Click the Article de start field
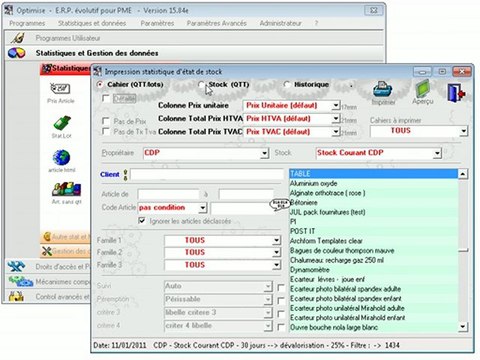480x360 pixels. (x=168, y=194)
